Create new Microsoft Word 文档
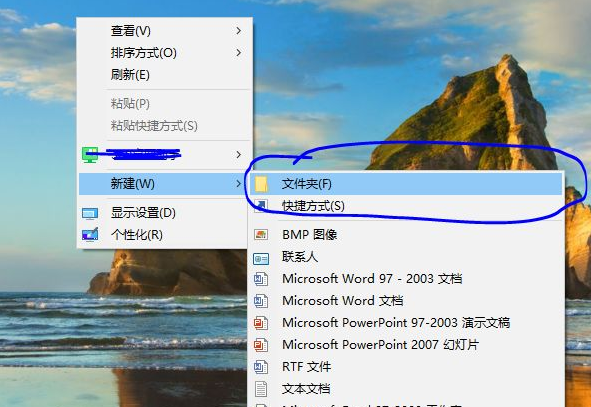 (406, 300)
